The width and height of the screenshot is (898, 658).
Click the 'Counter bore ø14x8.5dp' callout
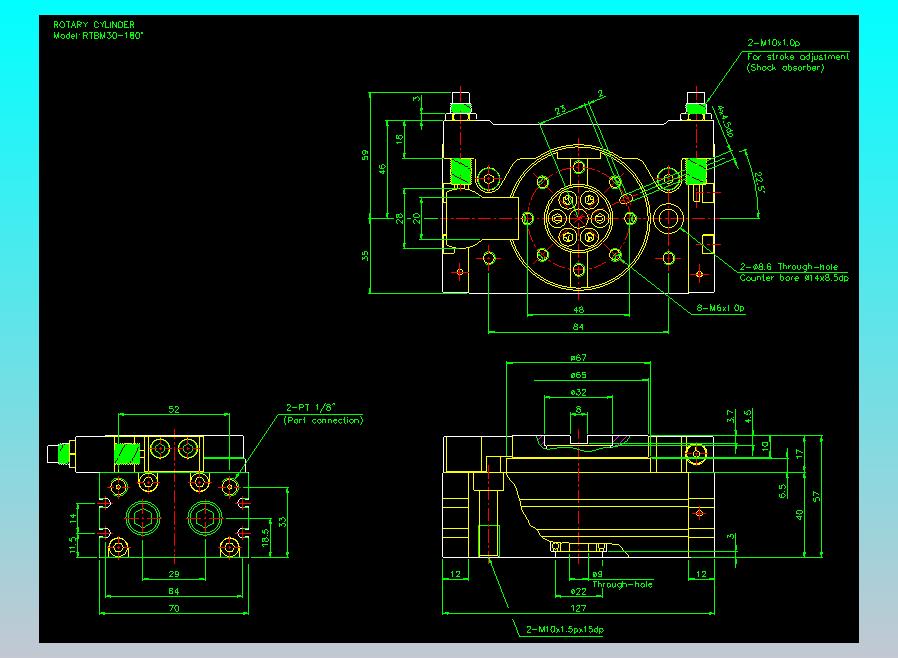point(794,278)
